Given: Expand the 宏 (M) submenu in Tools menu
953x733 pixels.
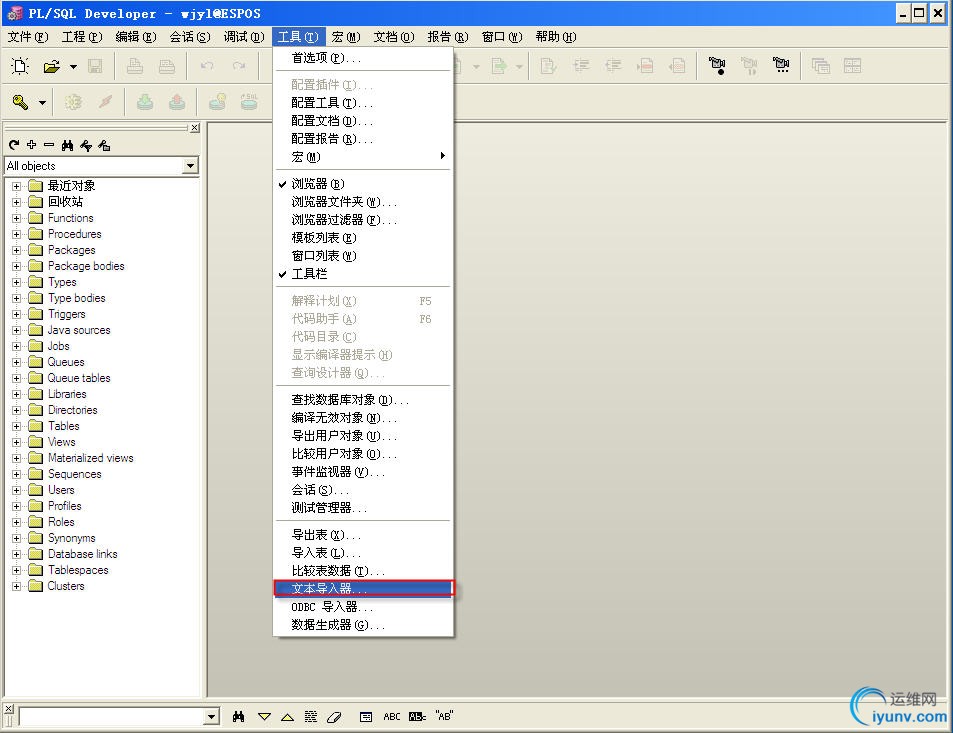Looking at the screenshot, I should point(363,157).
